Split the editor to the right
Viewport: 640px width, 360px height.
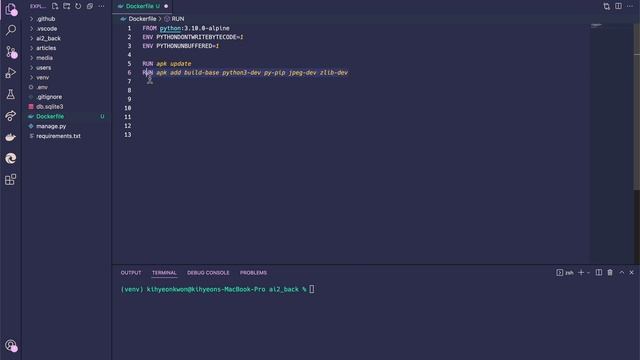tap(618, 6)
